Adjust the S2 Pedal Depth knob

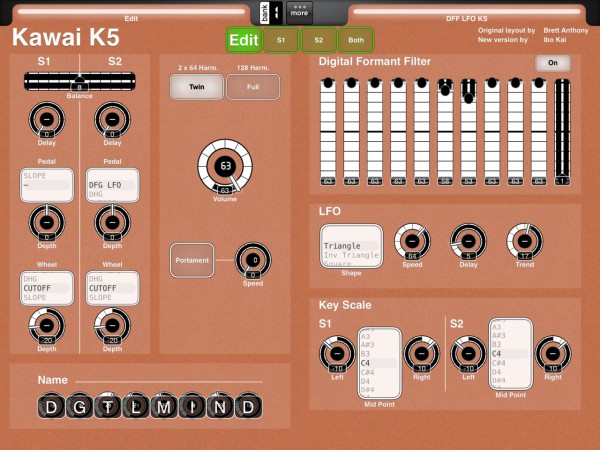point(112,222)
